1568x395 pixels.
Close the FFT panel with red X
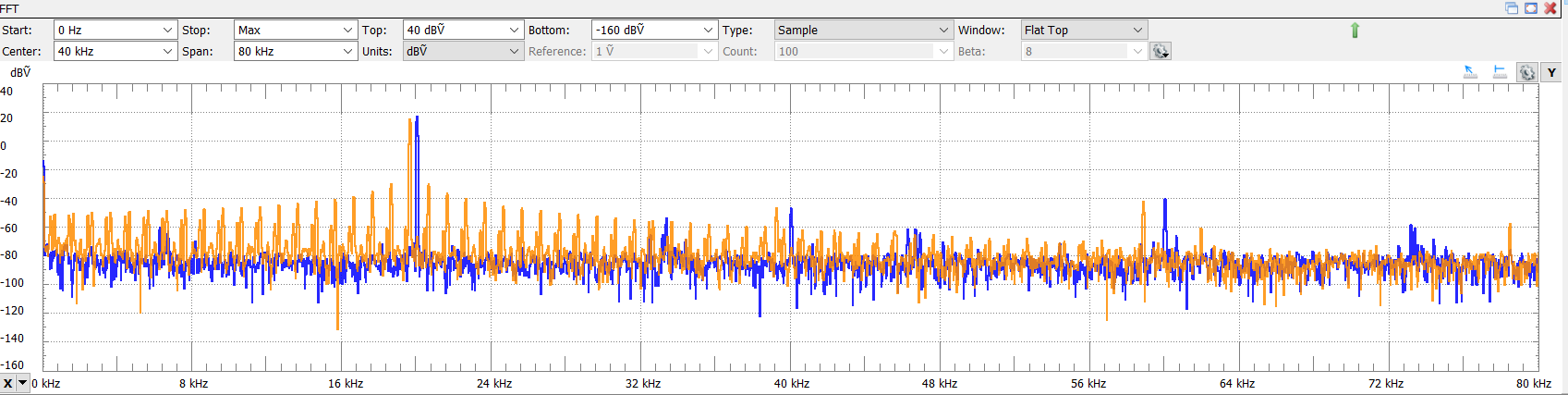[1550, 8]
